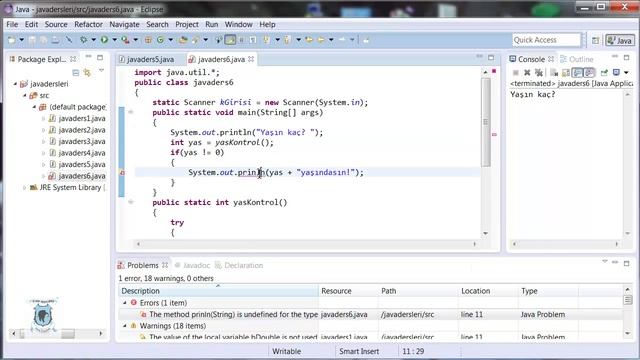Click the New Java Class icon
This screenshot has width=640, height=360.
(x=160, y=40)
